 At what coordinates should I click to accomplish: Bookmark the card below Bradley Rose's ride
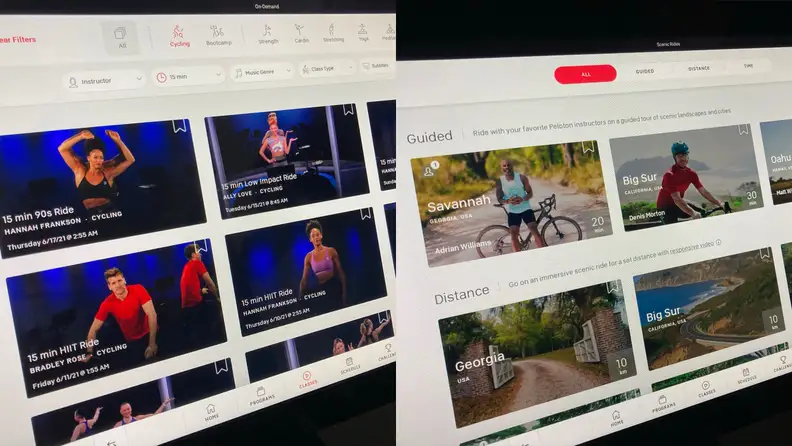tap(221, 366)
